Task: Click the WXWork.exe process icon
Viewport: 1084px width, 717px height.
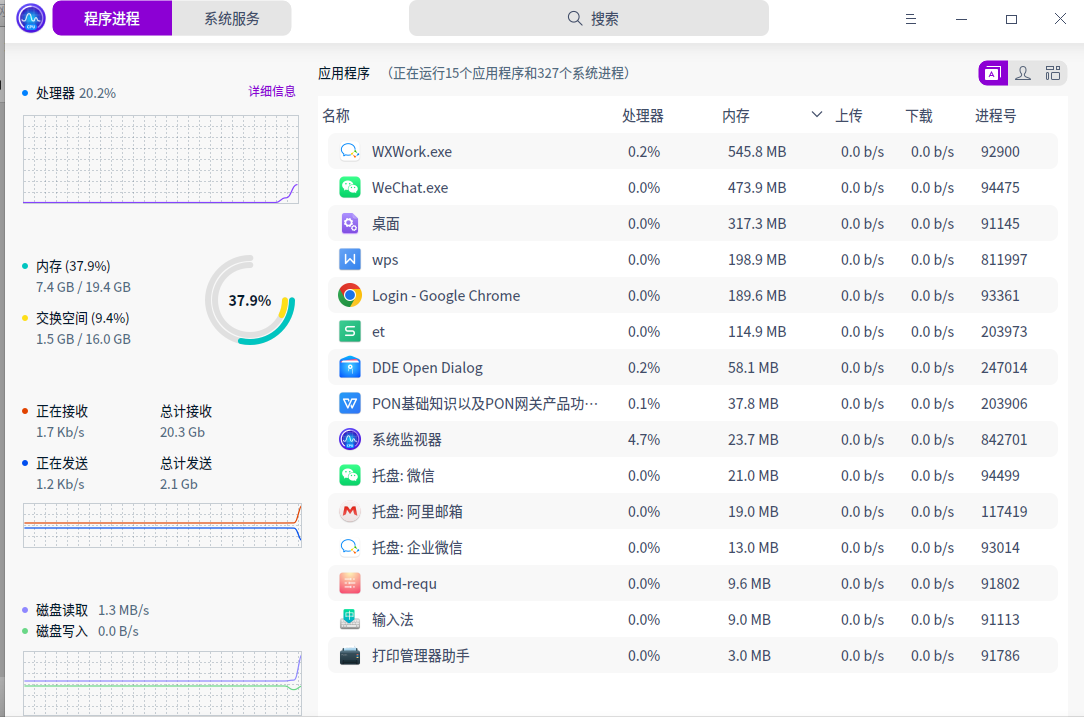Action: pos(350,152)
